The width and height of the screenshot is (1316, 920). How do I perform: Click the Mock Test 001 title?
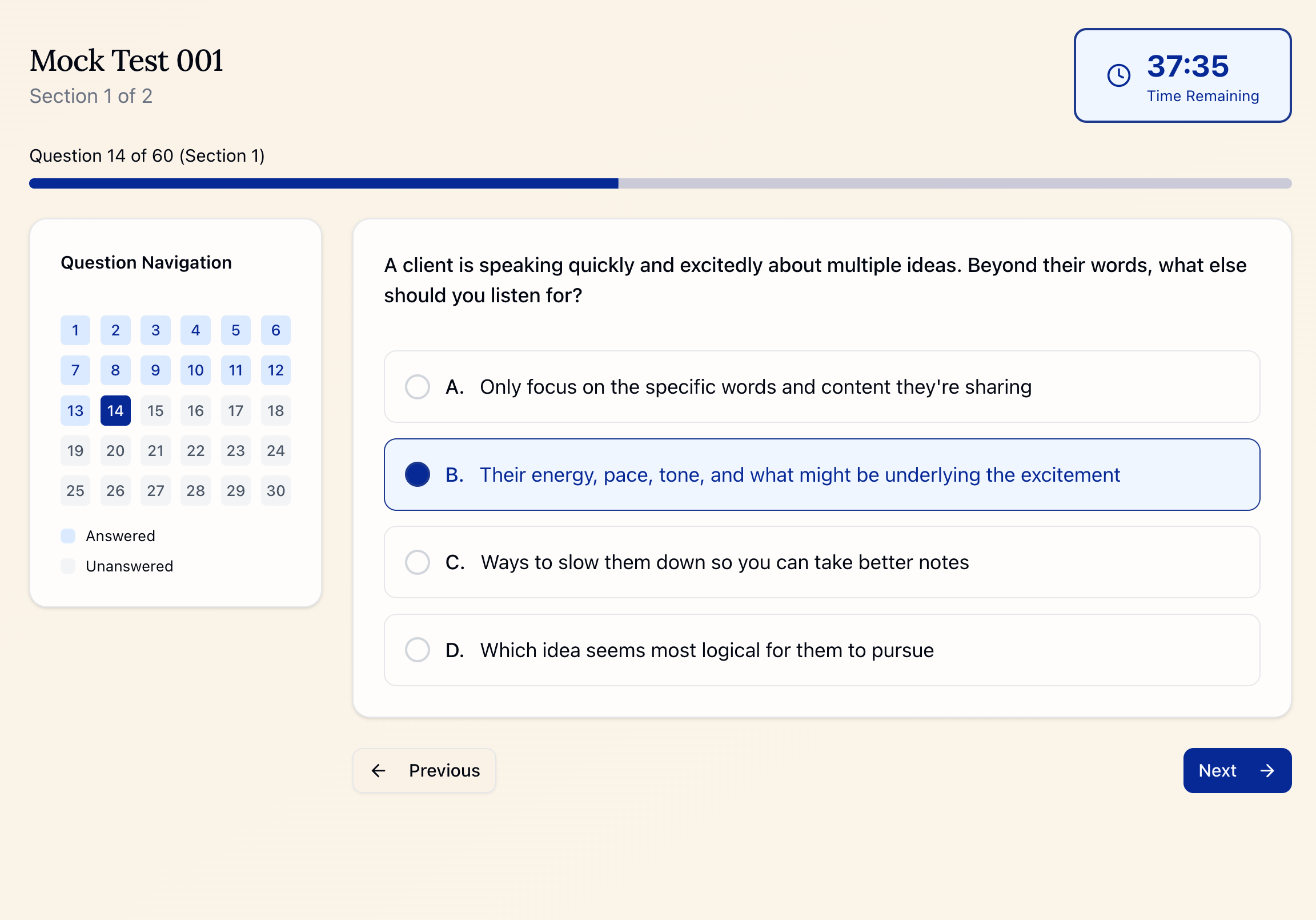pos(126,59)
